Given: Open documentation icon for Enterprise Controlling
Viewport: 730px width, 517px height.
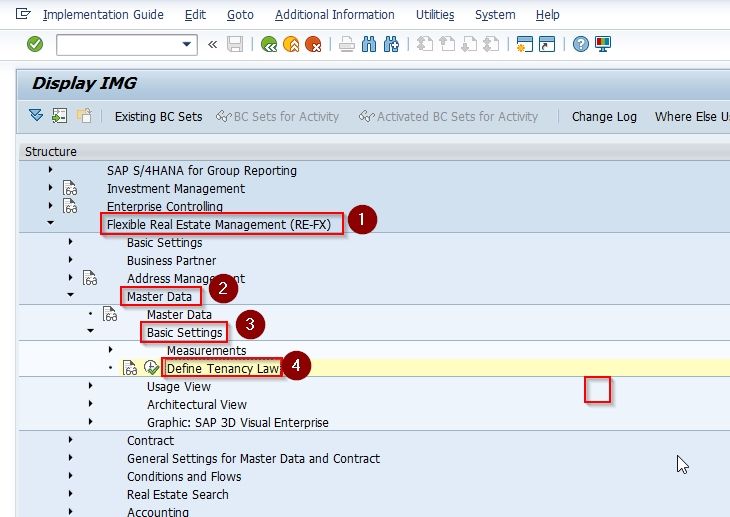Looking at the screenshot, I should pyautogui.click(x=70, y=206).
